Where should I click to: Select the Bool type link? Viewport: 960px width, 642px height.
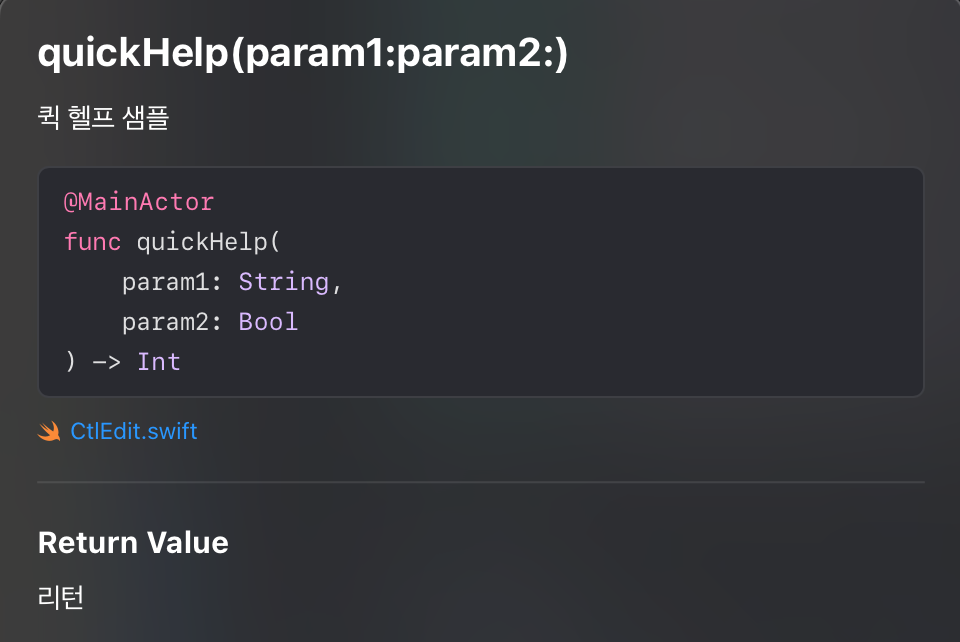point(268,322)
